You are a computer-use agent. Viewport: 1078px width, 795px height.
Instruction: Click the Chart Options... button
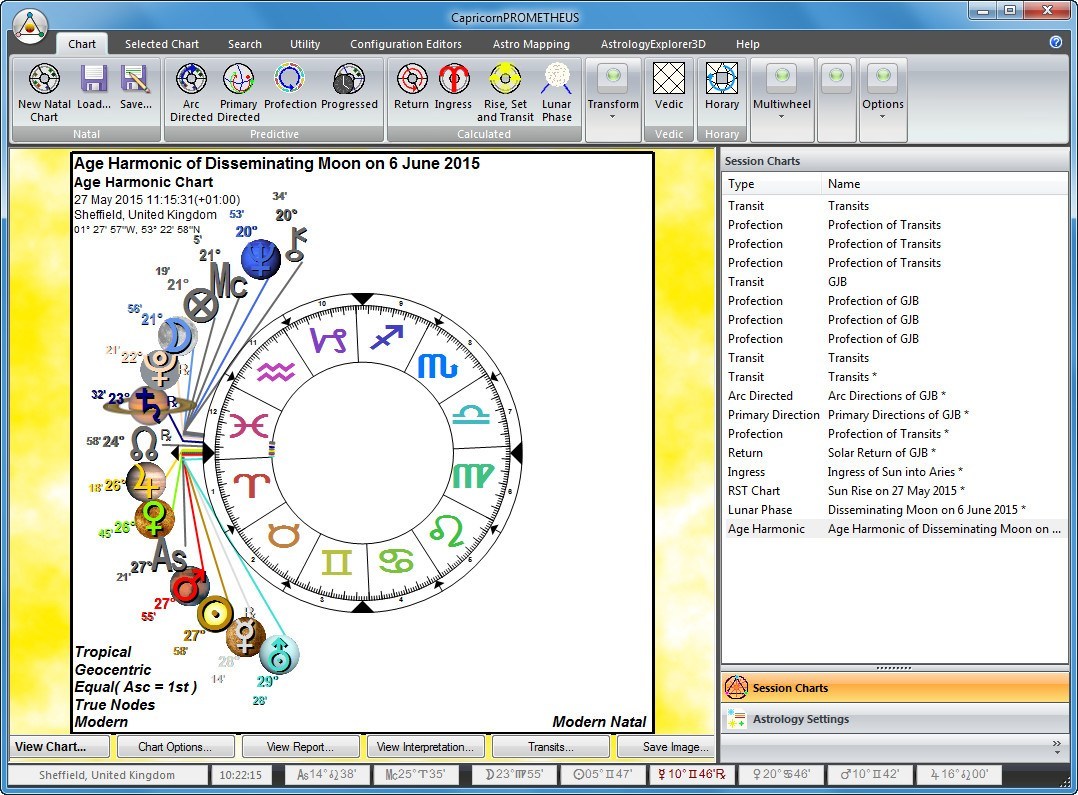[175, 746]
